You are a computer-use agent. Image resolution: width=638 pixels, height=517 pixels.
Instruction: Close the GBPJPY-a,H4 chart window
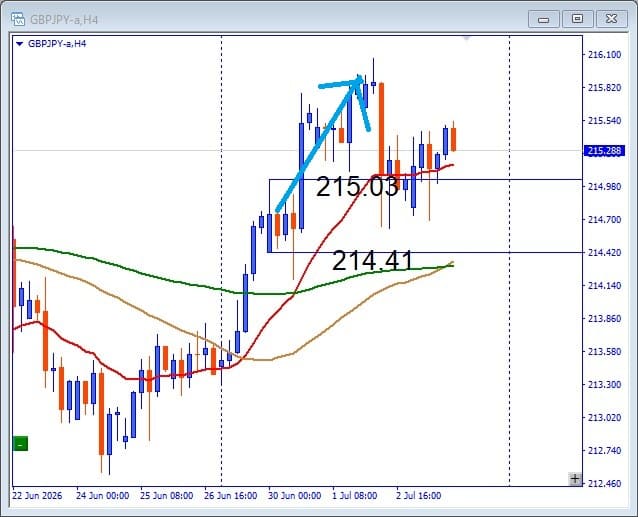tap(611, 19)
